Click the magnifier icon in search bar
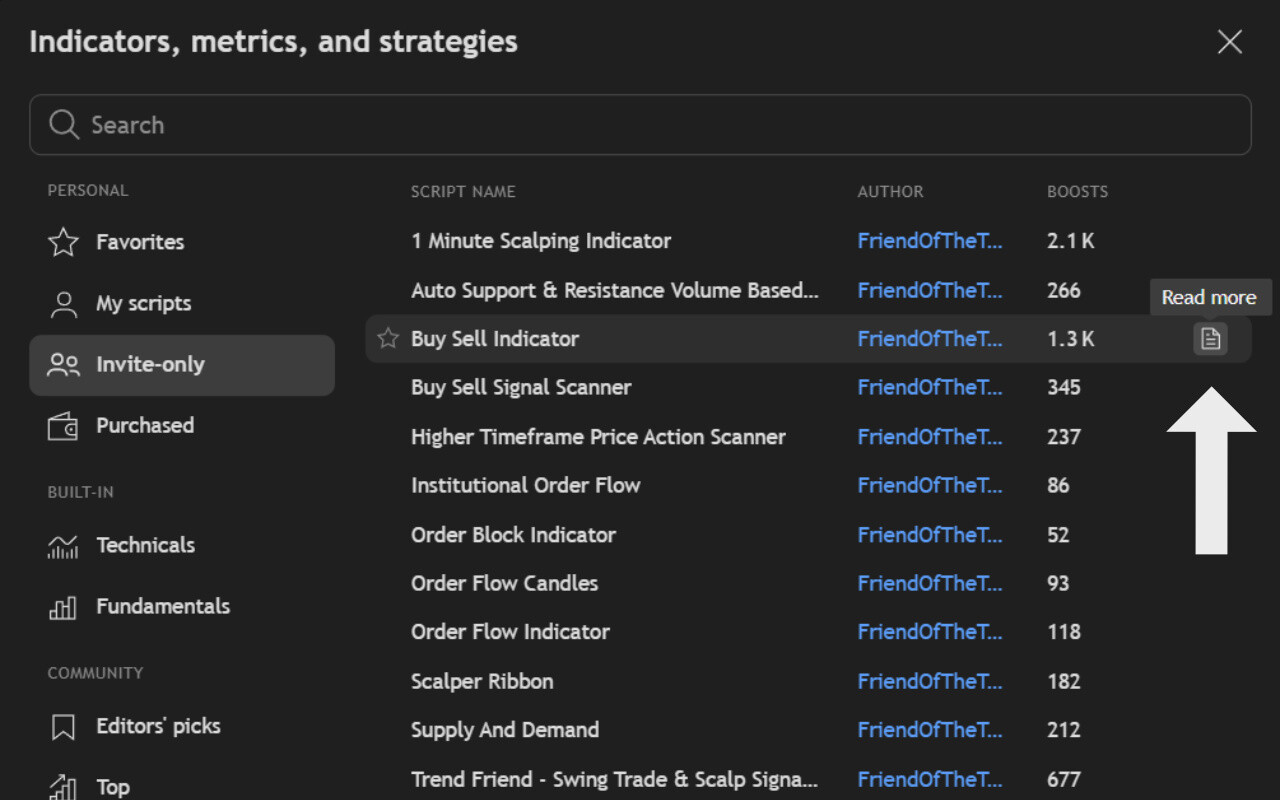Screen dimensions: 1280x800 pos(64,125)
